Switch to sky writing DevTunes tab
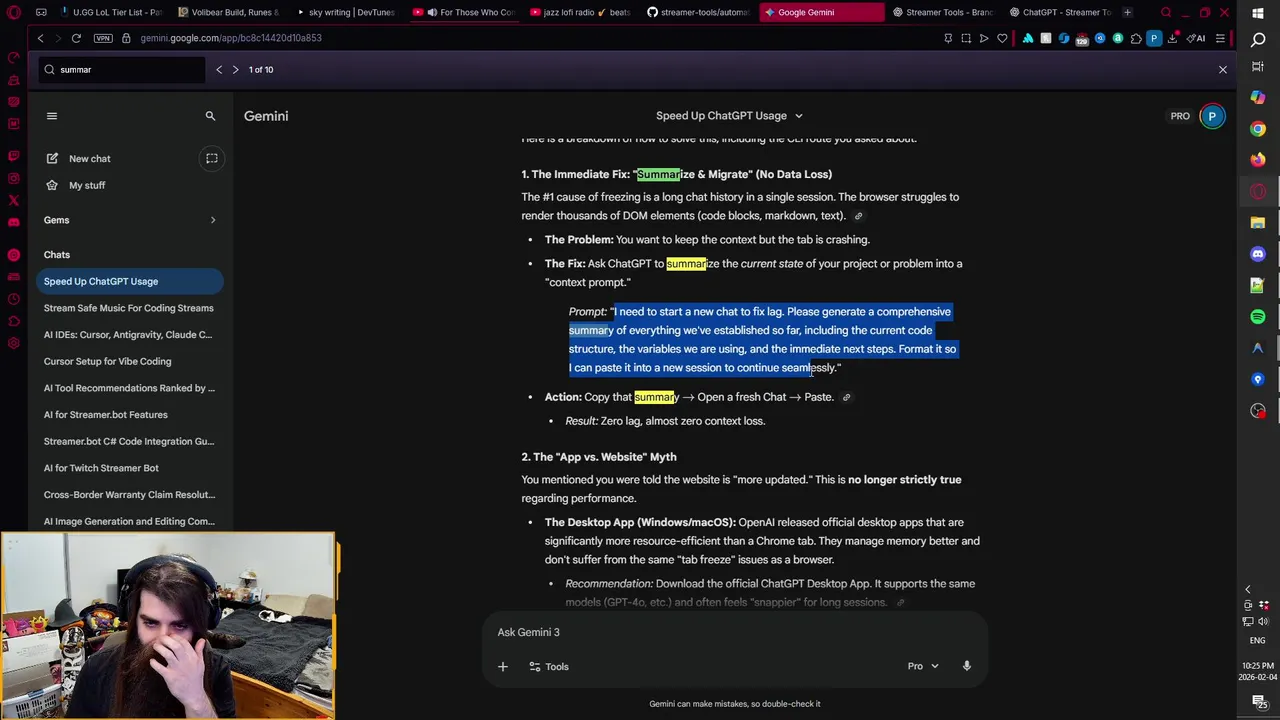This screenshot has width=1280, height=720. [x=345, y=12]
